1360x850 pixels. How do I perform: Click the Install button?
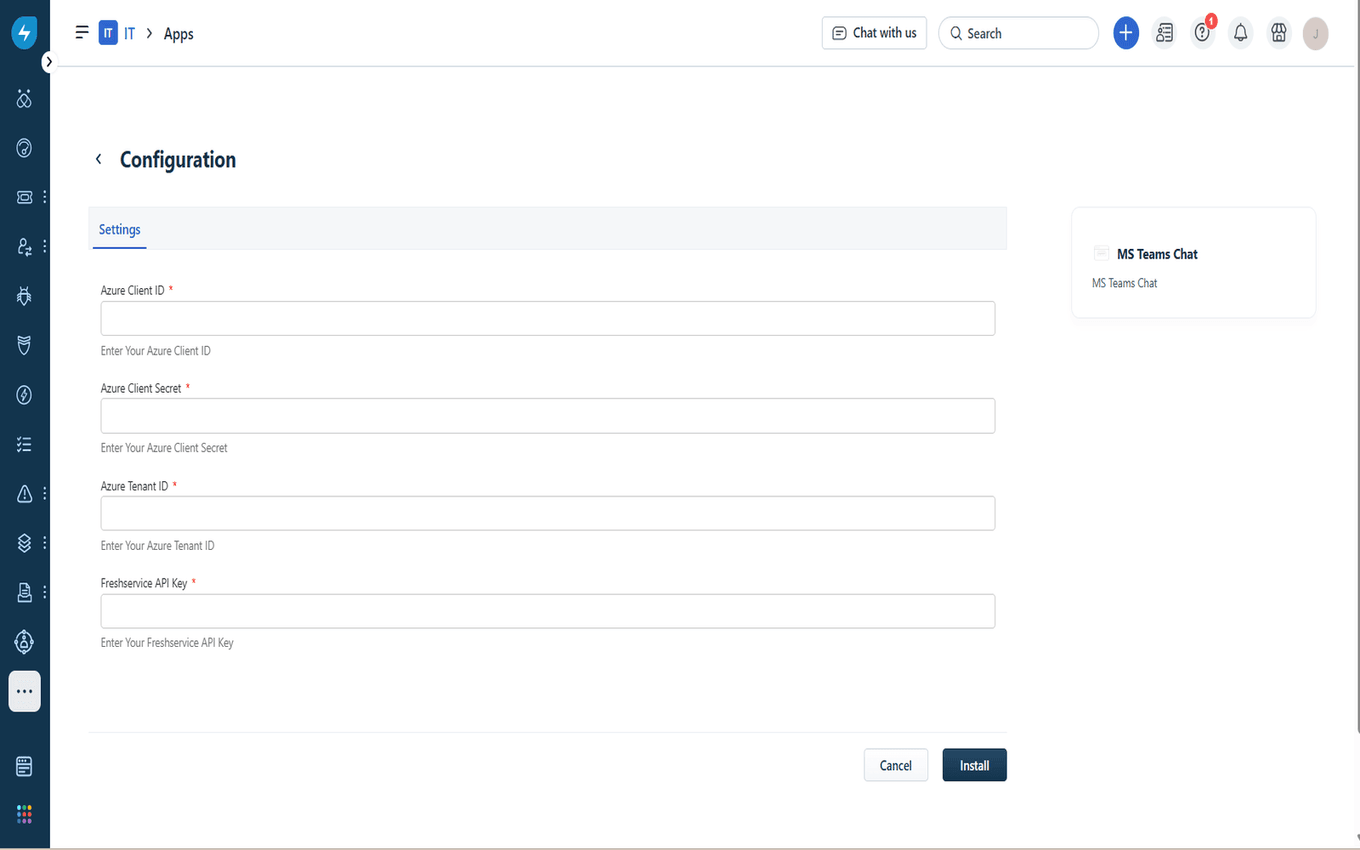pyautogui.click(x=975, y=765)
